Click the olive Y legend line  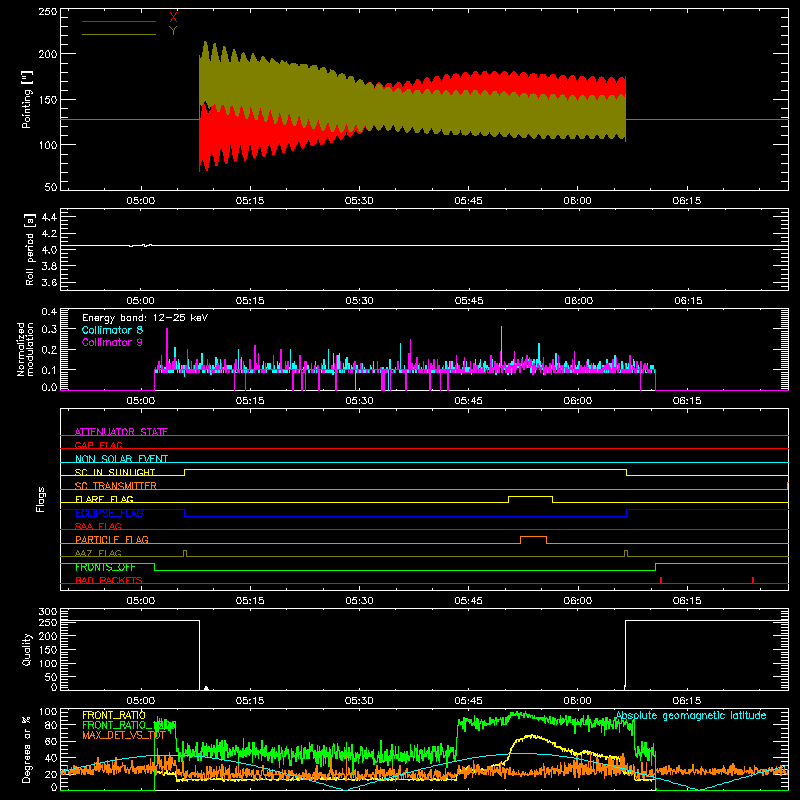[119, 34]
